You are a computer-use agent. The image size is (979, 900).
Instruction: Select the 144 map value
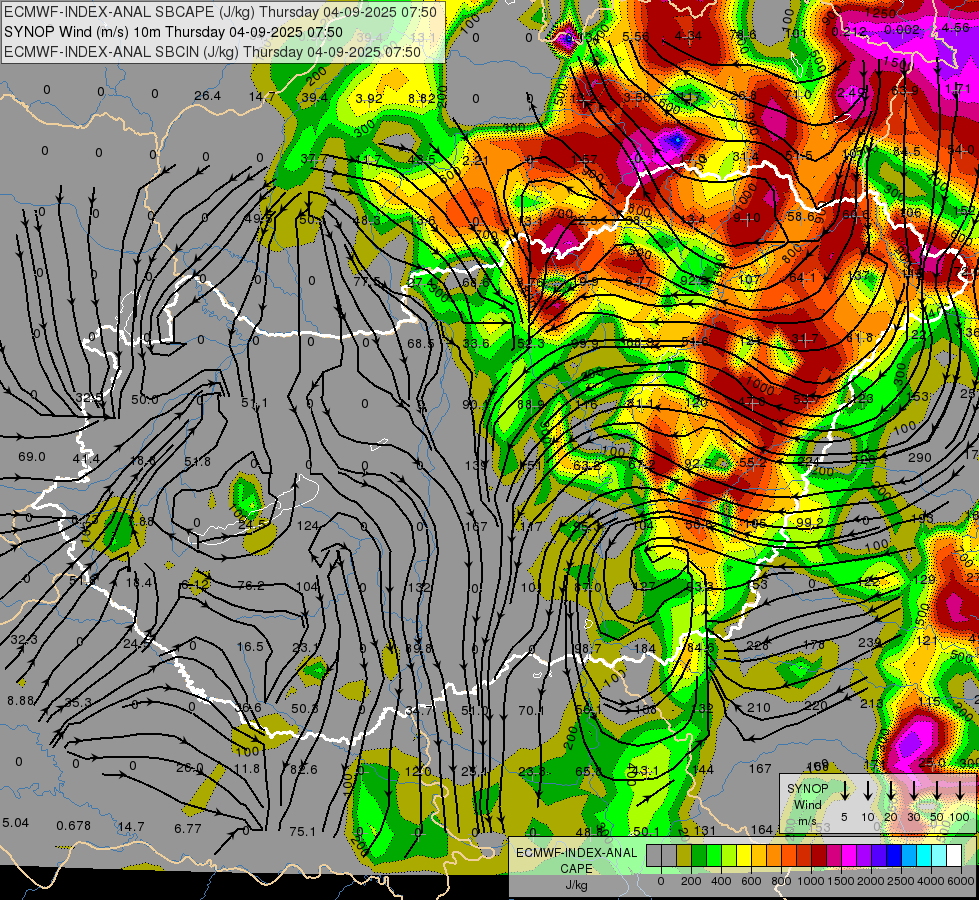[x=702, y=769]
